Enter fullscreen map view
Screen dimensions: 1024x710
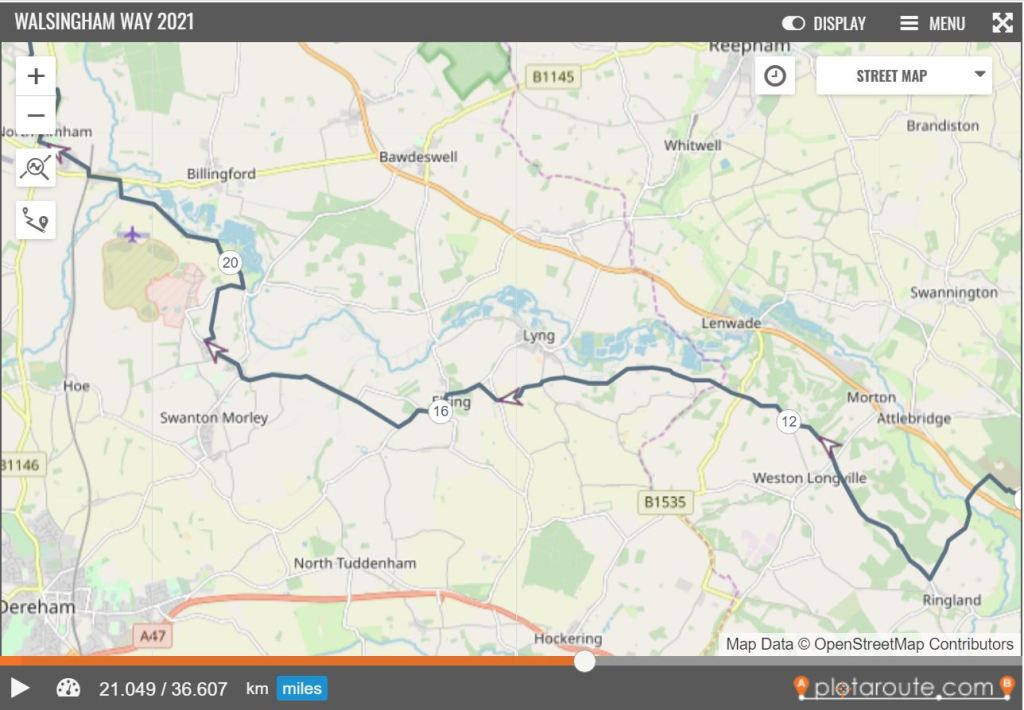[x=1002, y=23]
